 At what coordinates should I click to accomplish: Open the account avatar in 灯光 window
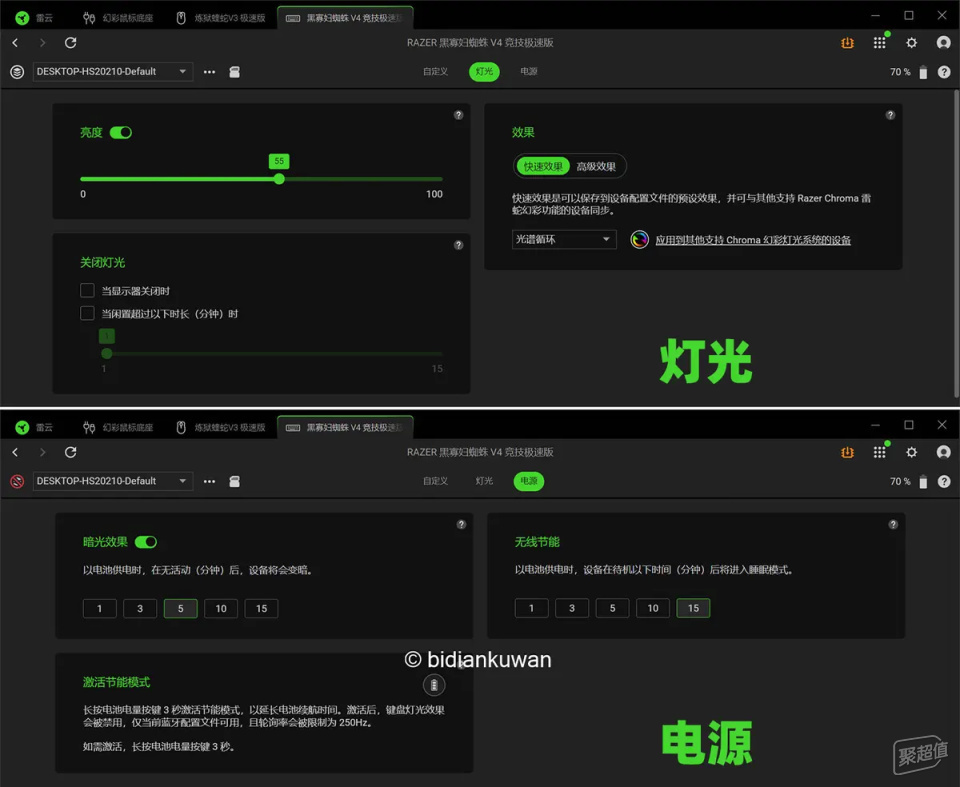pyautogui.click(x=943, y=43)
